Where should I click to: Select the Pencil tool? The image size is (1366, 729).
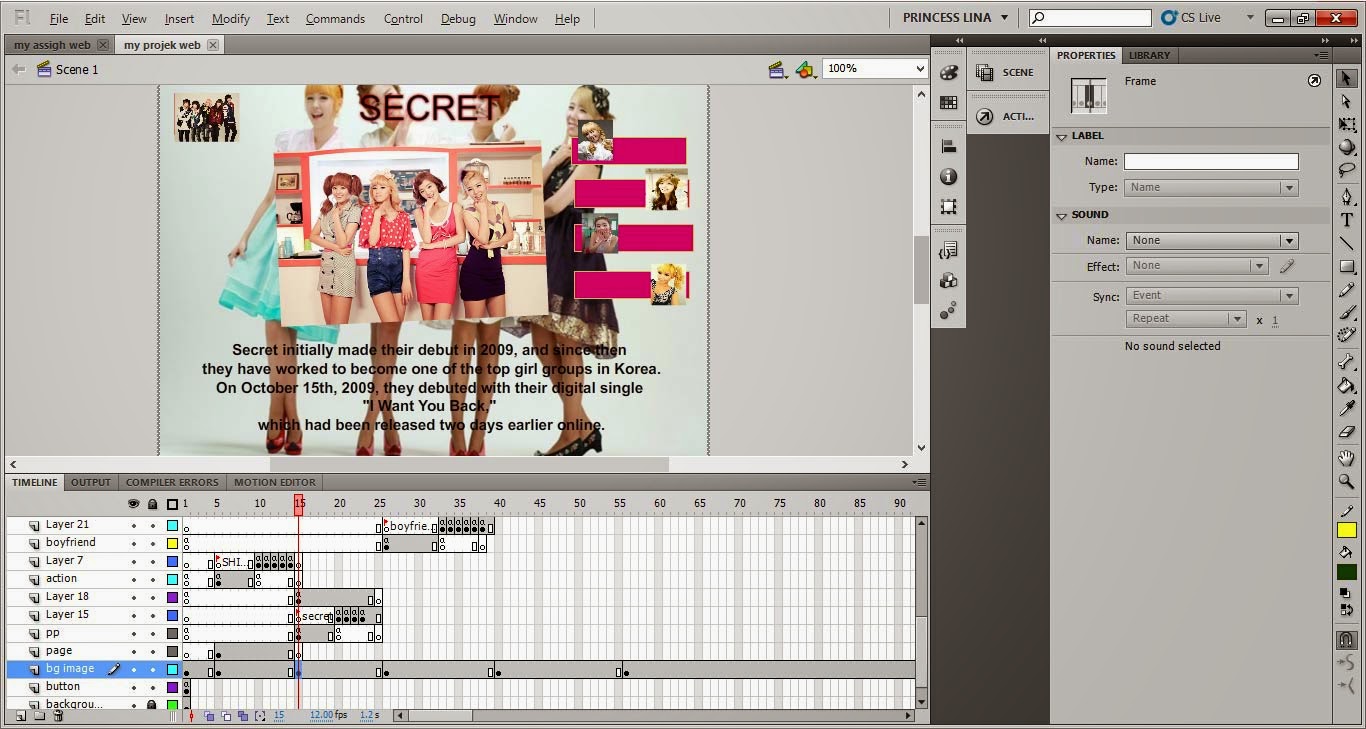pos(1347,289)
